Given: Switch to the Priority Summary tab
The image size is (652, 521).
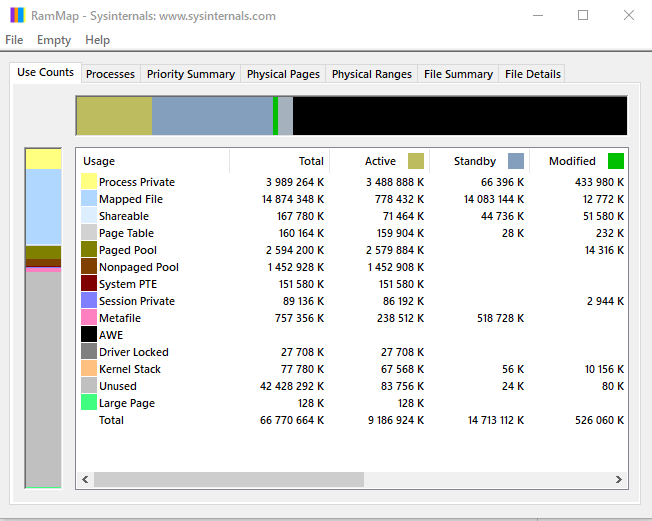Looking at the screenshot, I should (x=190, y=74).
